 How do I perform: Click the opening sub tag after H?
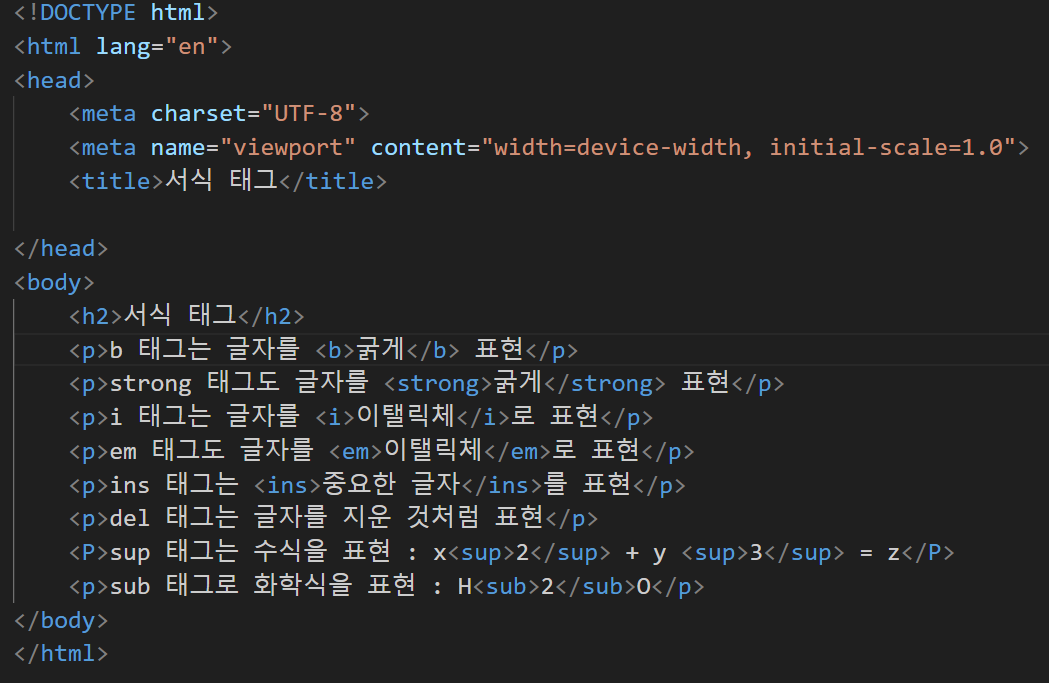click(506, 587)
